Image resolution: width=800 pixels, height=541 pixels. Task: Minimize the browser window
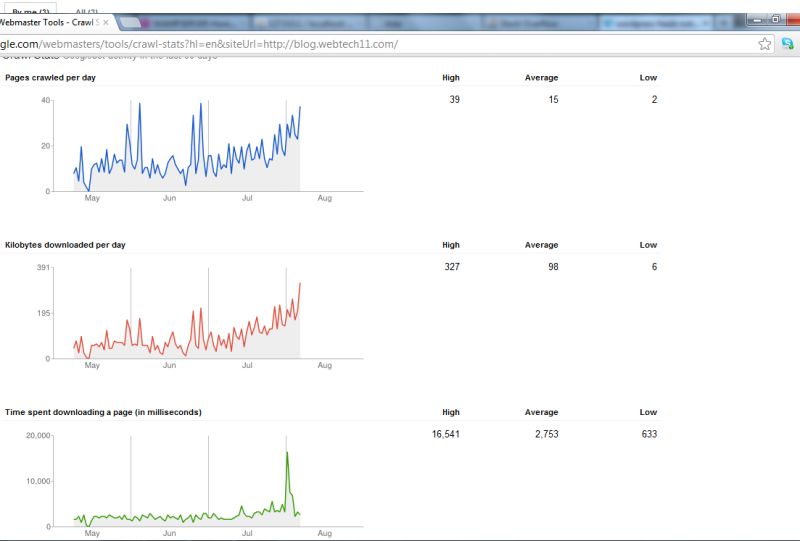click(x=758, y=19)
